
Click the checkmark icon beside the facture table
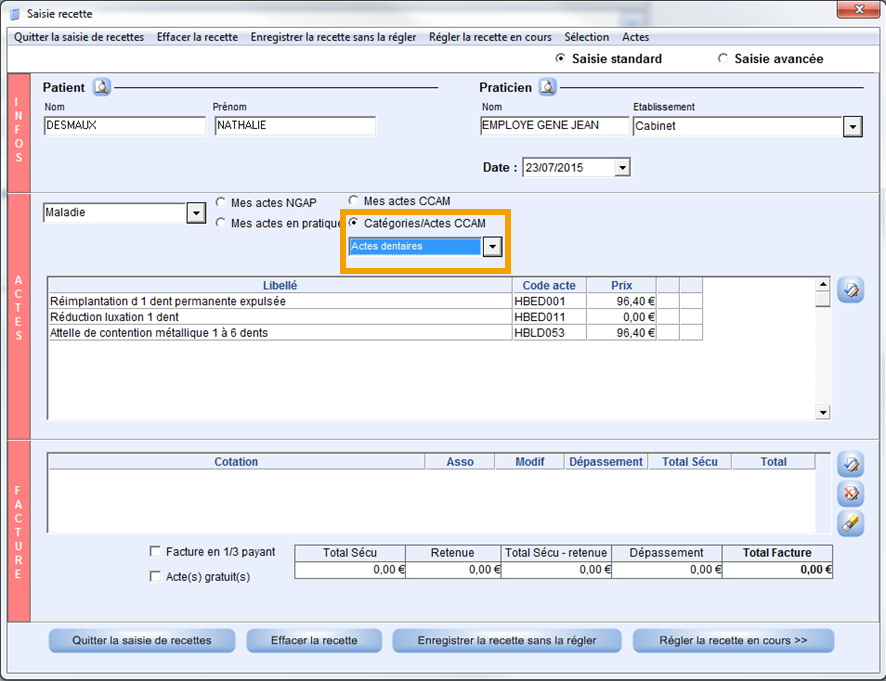(x=850, y=464)
